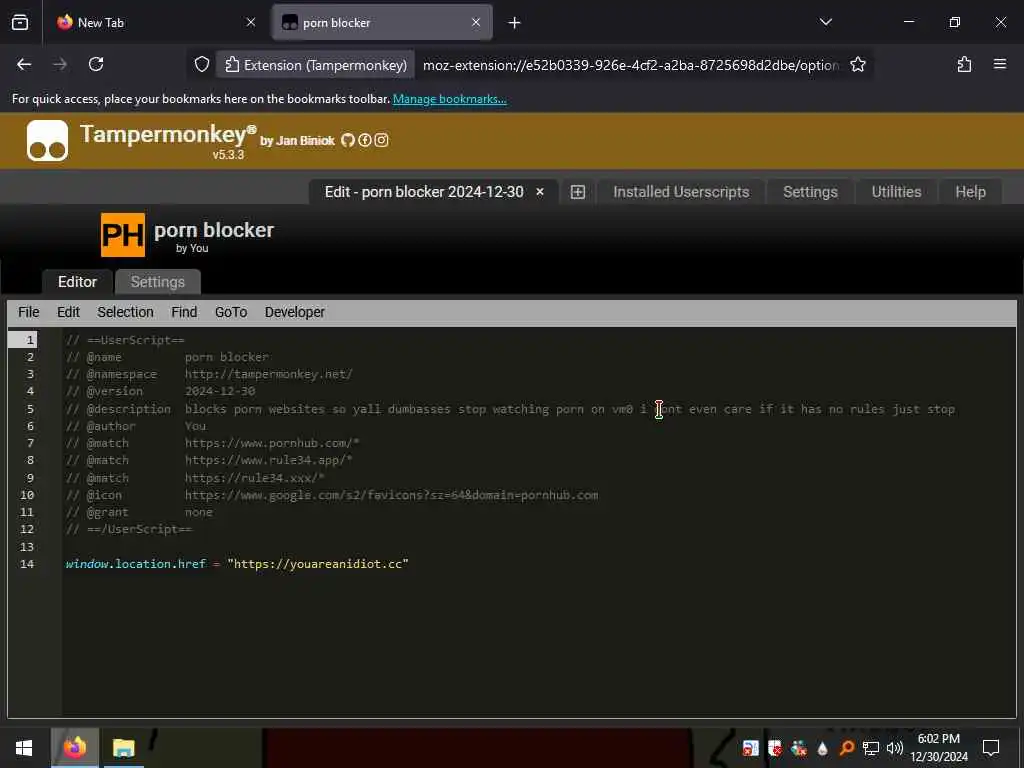This screenshot has width=1024, height=768.
Task: Create a new userscript with plus icon
Action: (x=577, y=192)
